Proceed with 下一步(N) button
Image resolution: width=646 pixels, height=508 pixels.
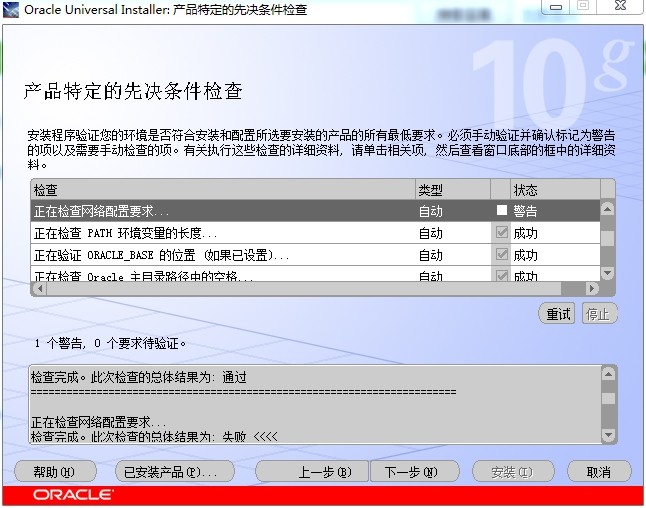click(414, 472)
